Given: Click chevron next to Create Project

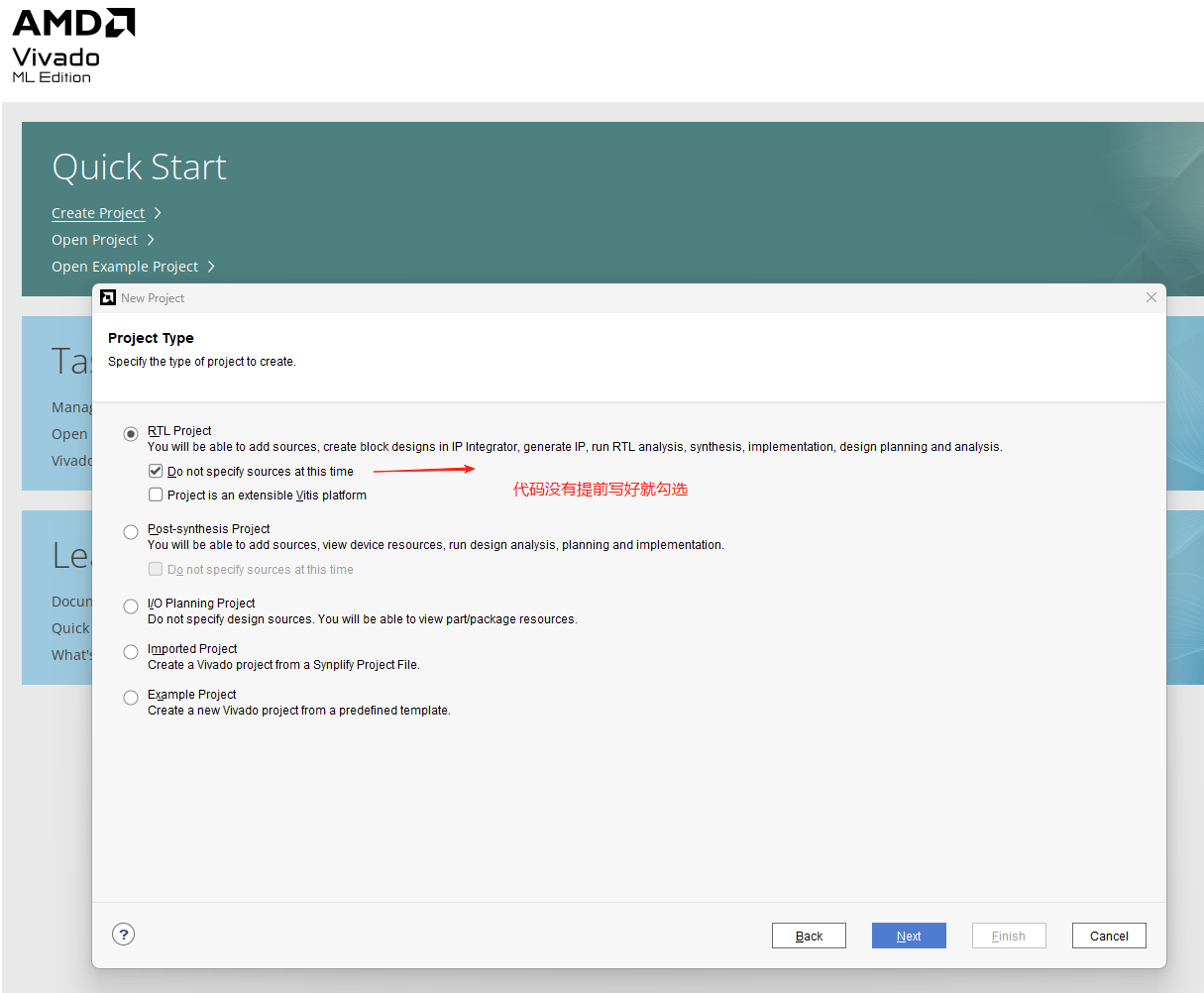Looking at the screenshot, I should (x=158, y=213).
